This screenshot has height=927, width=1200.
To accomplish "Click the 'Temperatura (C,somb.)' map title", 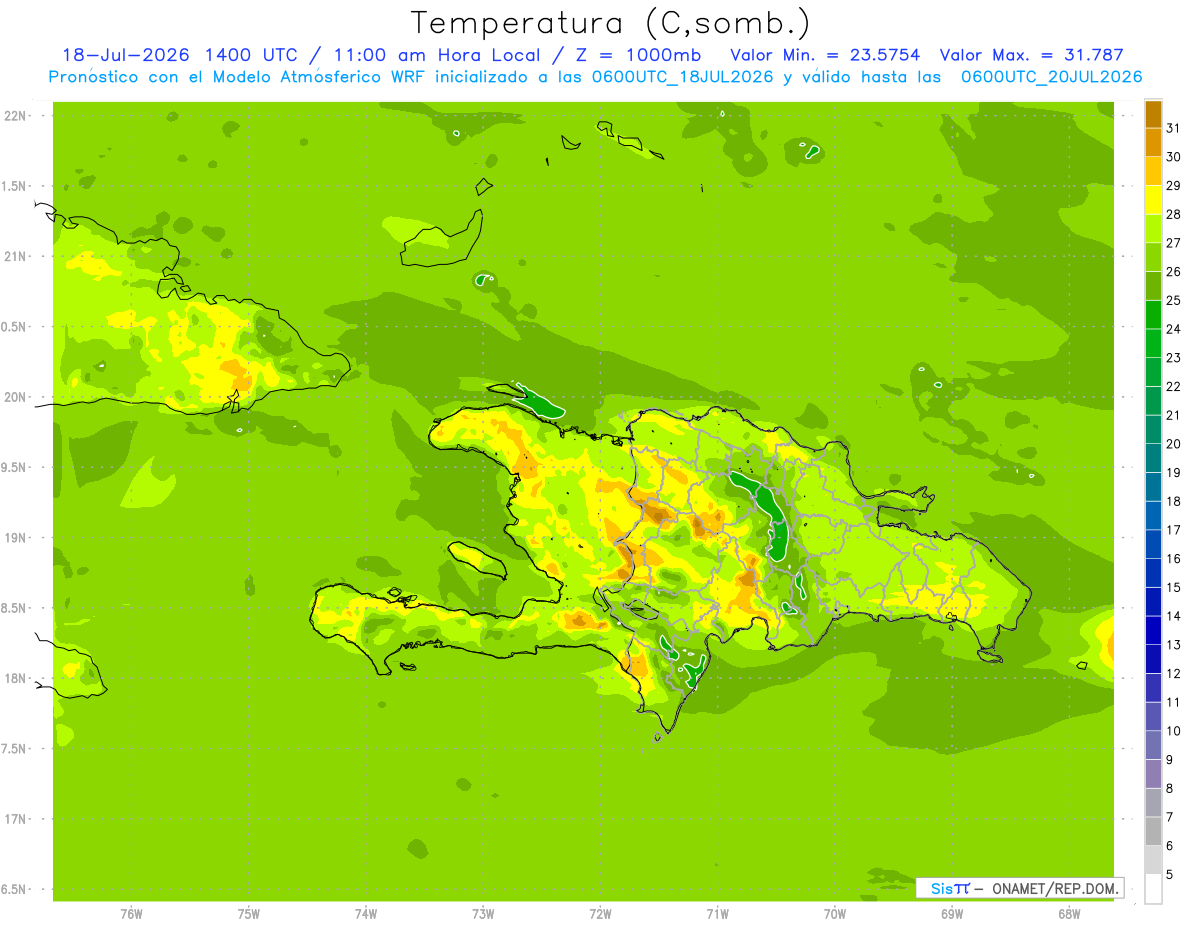I will [x=610, y=23].
